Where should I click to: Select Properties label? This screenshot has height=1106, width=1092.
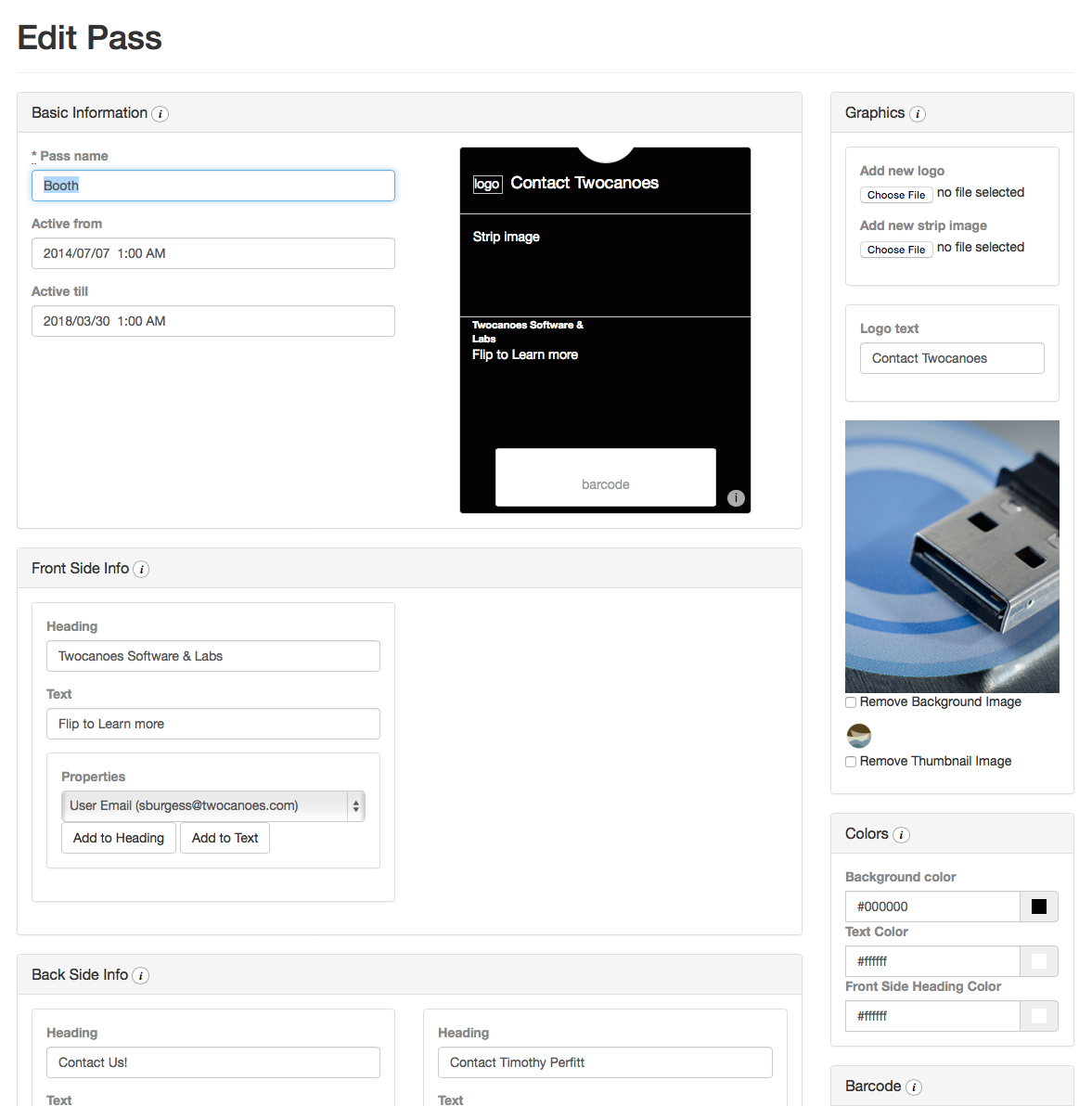pyautogui.click(x=93, y=777)
